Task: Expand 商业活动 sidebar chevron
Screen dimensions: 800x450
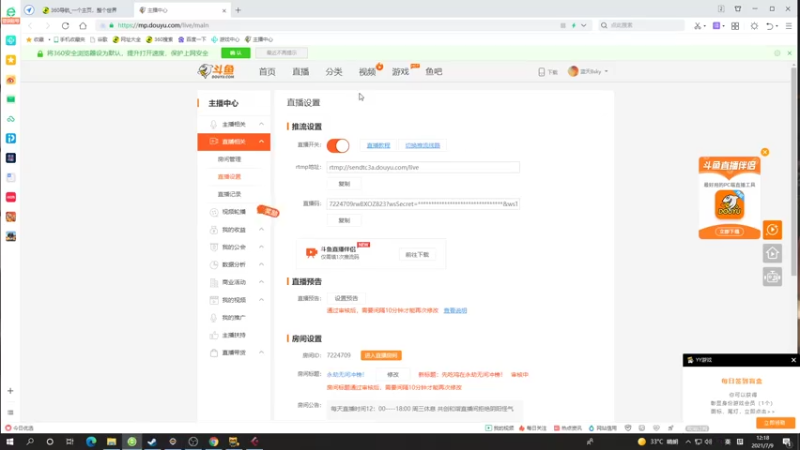Action: (x=261, y=282)
